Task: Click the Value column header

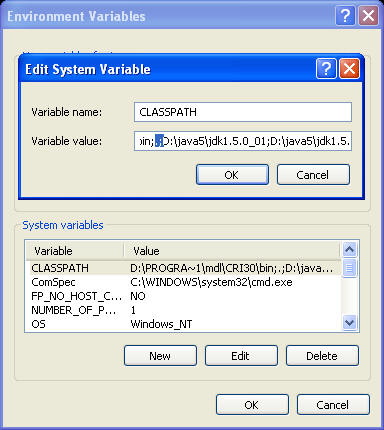Action: (232, 251)
